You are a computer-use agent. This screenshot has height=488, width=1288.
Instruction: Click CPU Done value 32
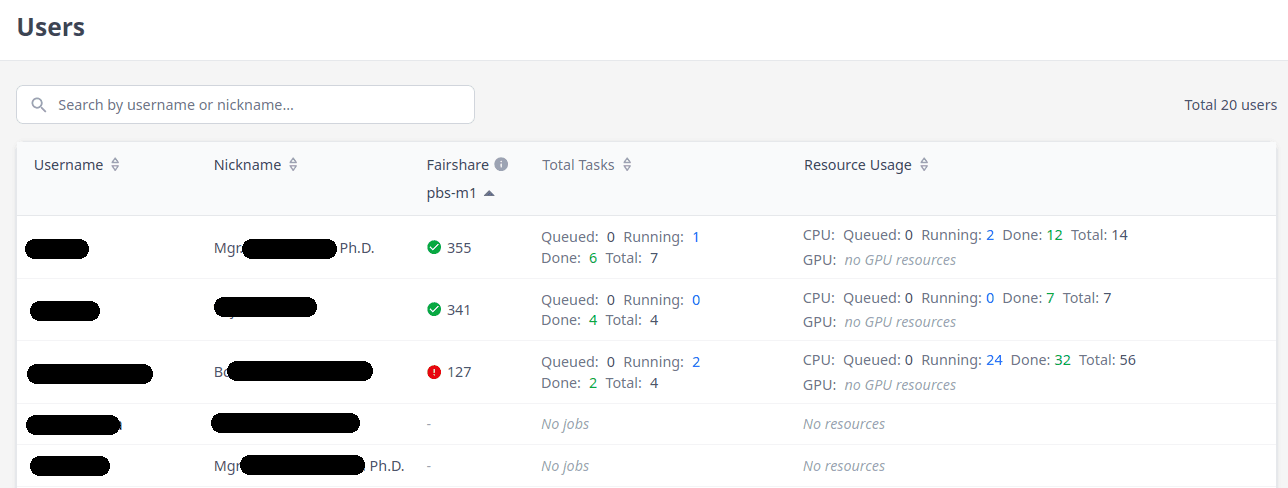[x=1062, y=360]
